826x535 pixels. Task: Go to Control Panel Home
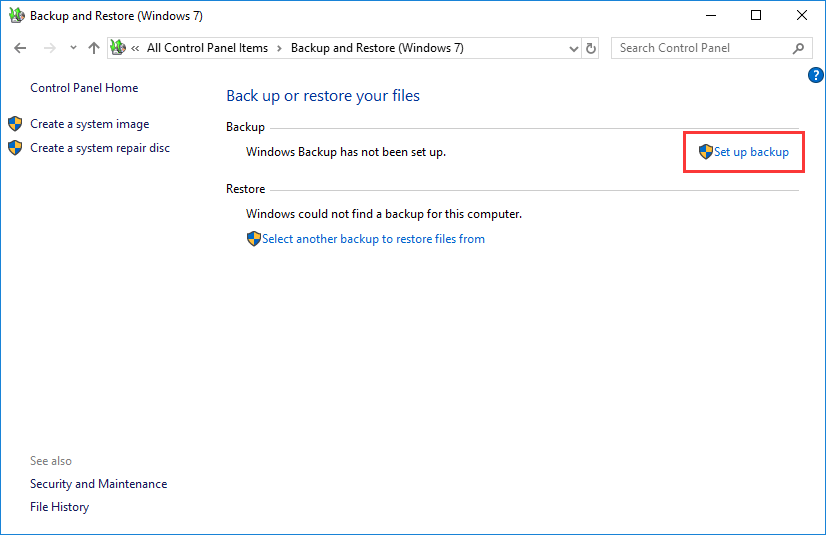(84, 88)
